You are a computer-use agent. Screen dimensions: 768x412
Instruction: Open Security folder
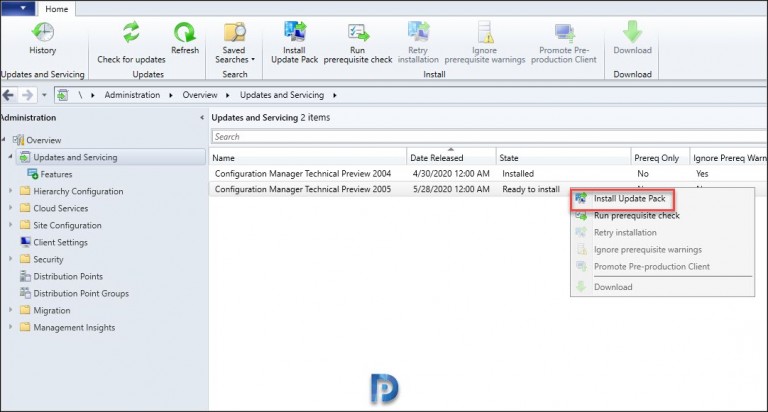[48, 260]
